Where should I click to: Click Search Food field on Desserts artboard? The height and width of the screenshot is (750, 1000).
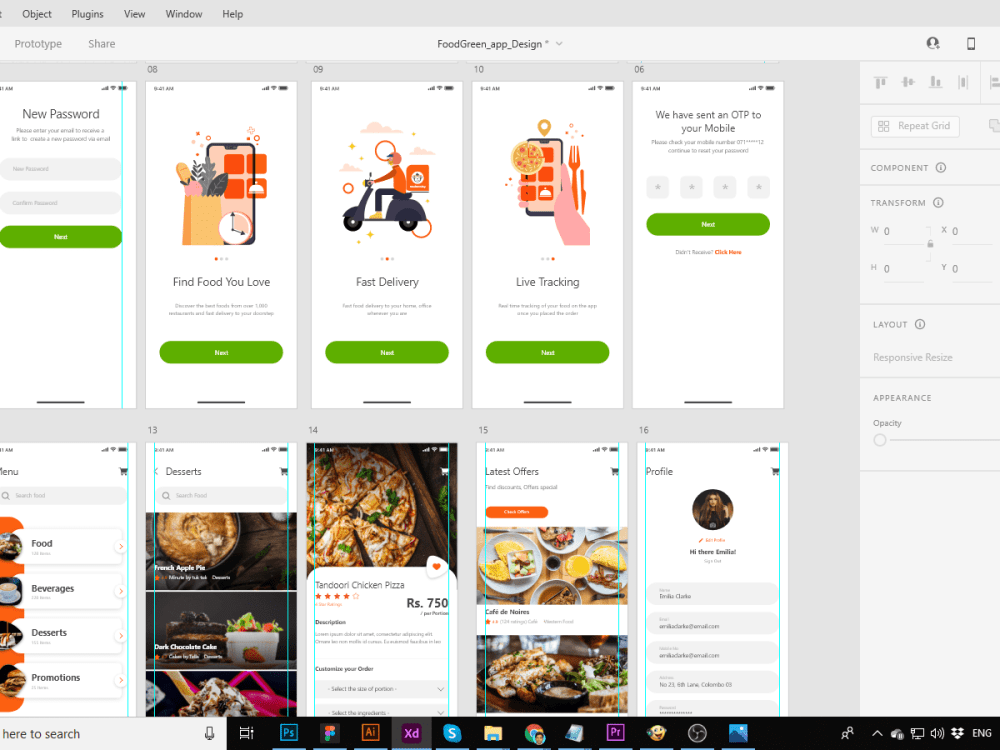221,496
